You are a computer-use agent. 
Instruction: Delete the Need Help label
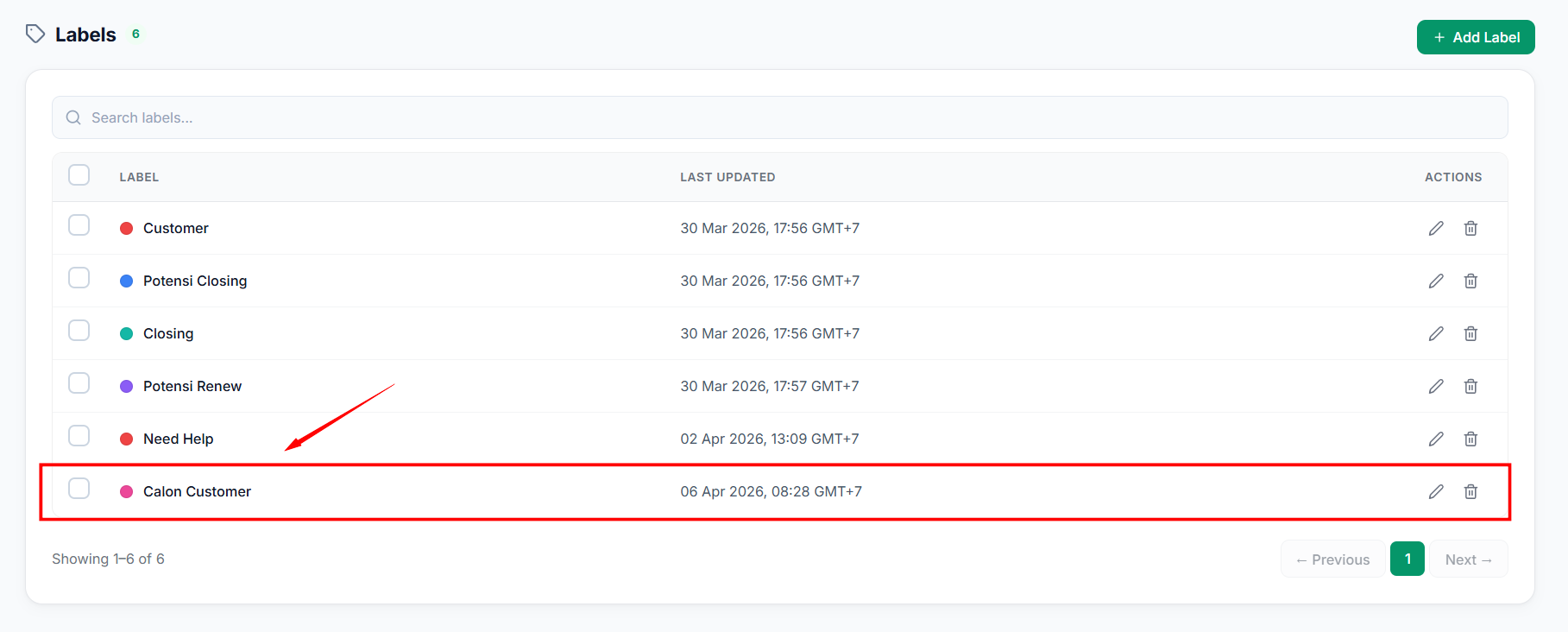pos(1470,439)
